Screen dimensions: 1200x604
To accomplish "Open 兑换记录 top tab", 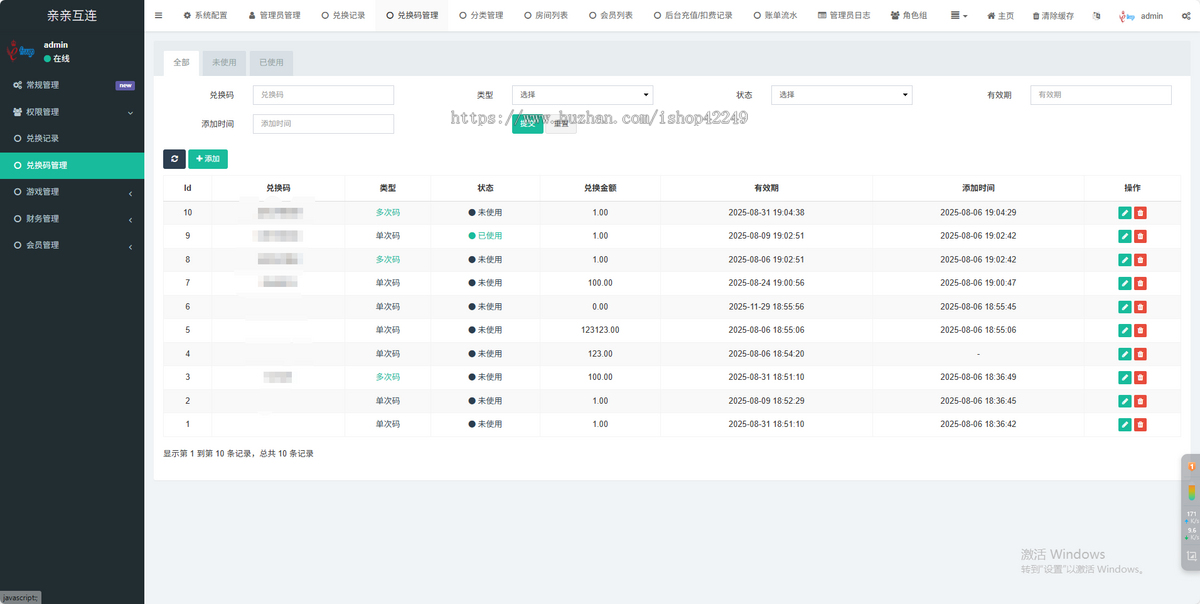I will click(x=343, y=16).
